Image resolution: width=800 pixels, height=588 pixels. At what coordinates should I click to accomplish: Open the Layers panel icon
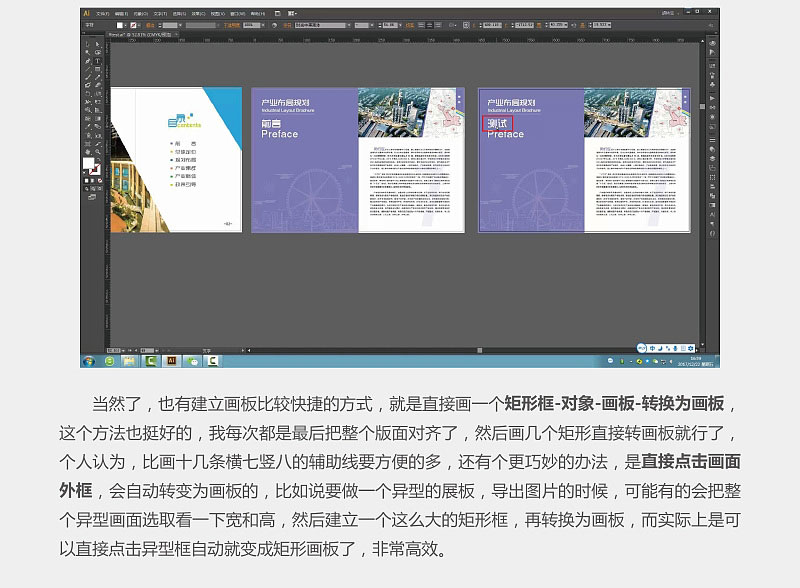pos(712,158)
